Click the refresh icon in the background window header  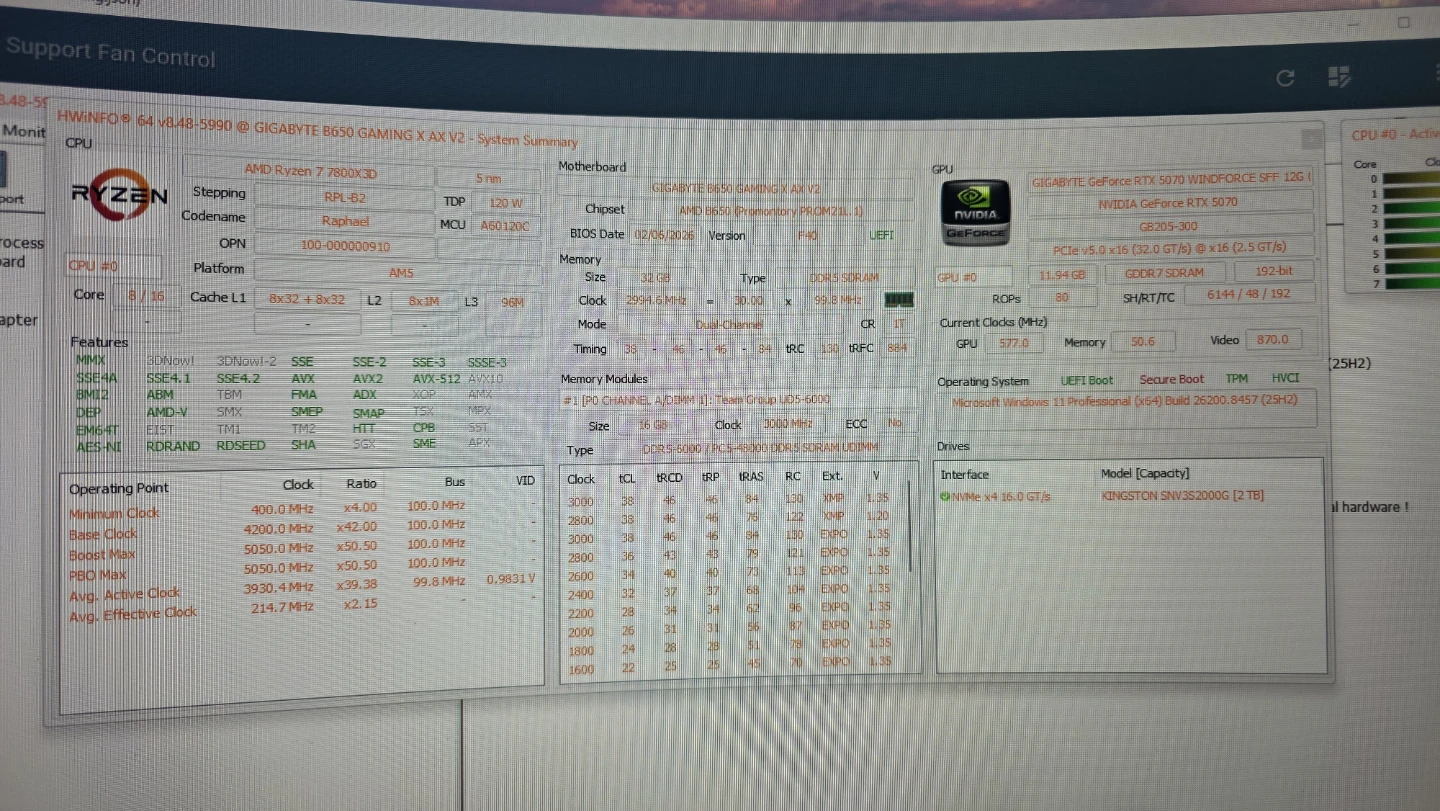(x=1286, y=78)
